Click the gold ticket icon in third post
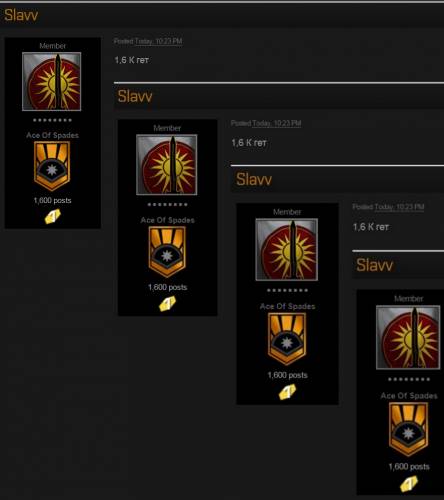The width and height of the screenshot is (444, 500). [287, 392]
